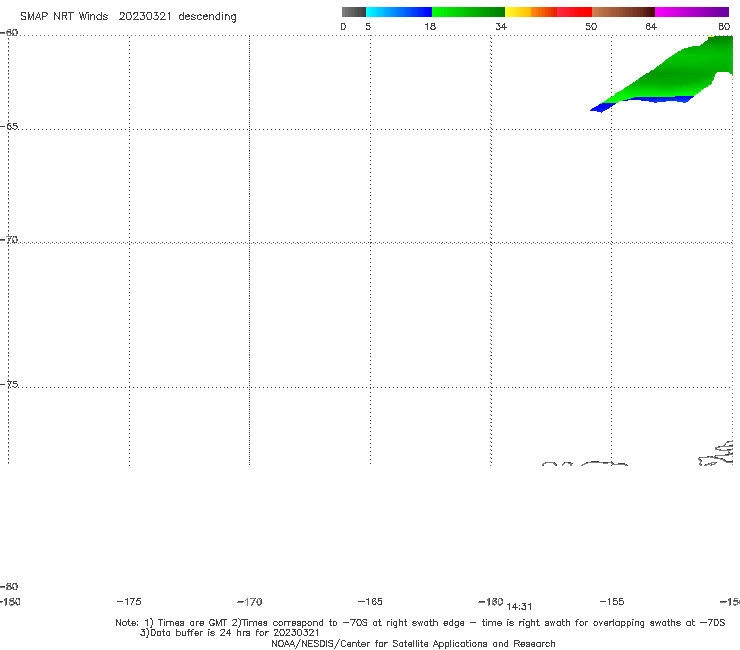This screenshot has width=740, height=650.
Task: Pick the yellow-orange segment of the color bar
Action: point(531,12)
